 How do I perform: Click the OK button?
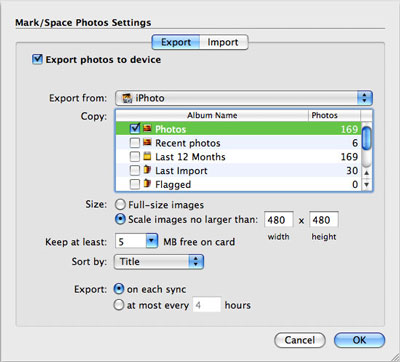tap(359, 340)
